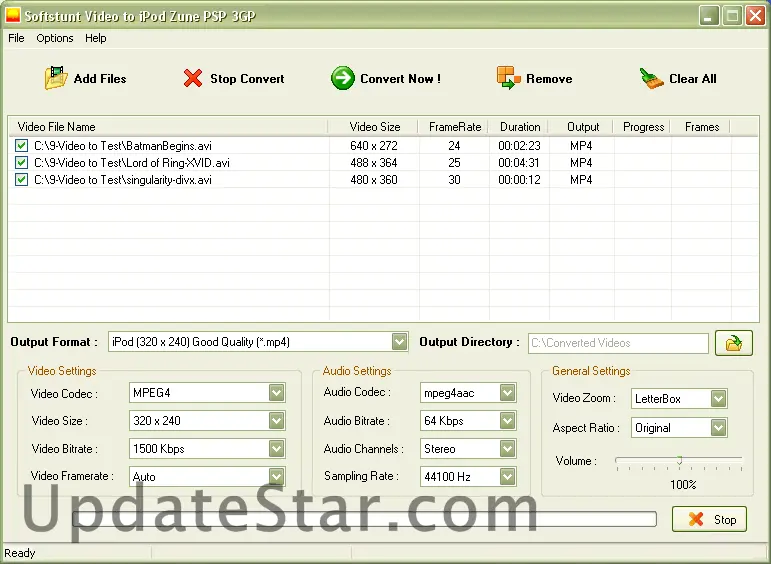Expand the Output Format dropdown
The height and width of the screenshot is (564, 771).
tap(399, 342)
